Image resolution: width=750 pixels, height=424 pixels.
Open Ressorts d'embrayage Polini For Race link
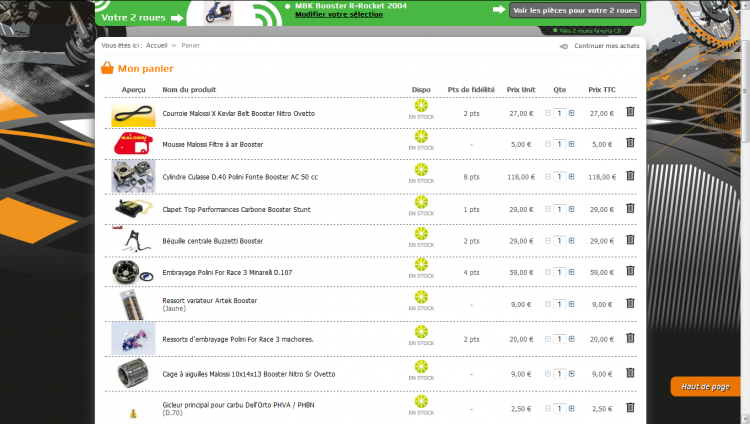coord(238,339)
